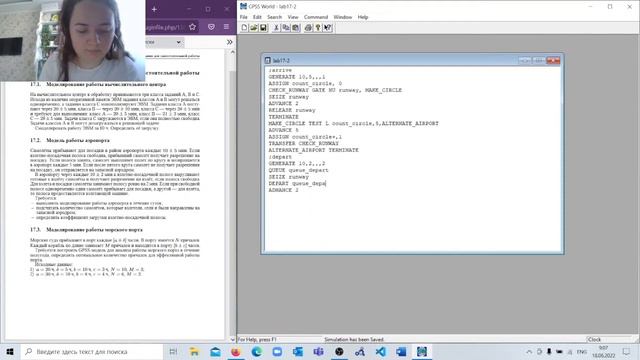Click the 'TRANSFER CHECK_RUNWAY' code line

coord(303,144)
